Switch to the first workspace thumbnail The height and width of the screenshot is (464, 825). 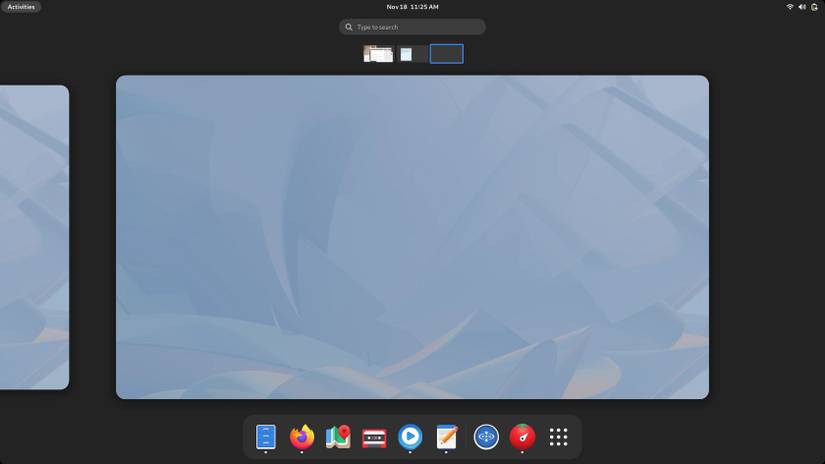[x=378, y=54]
